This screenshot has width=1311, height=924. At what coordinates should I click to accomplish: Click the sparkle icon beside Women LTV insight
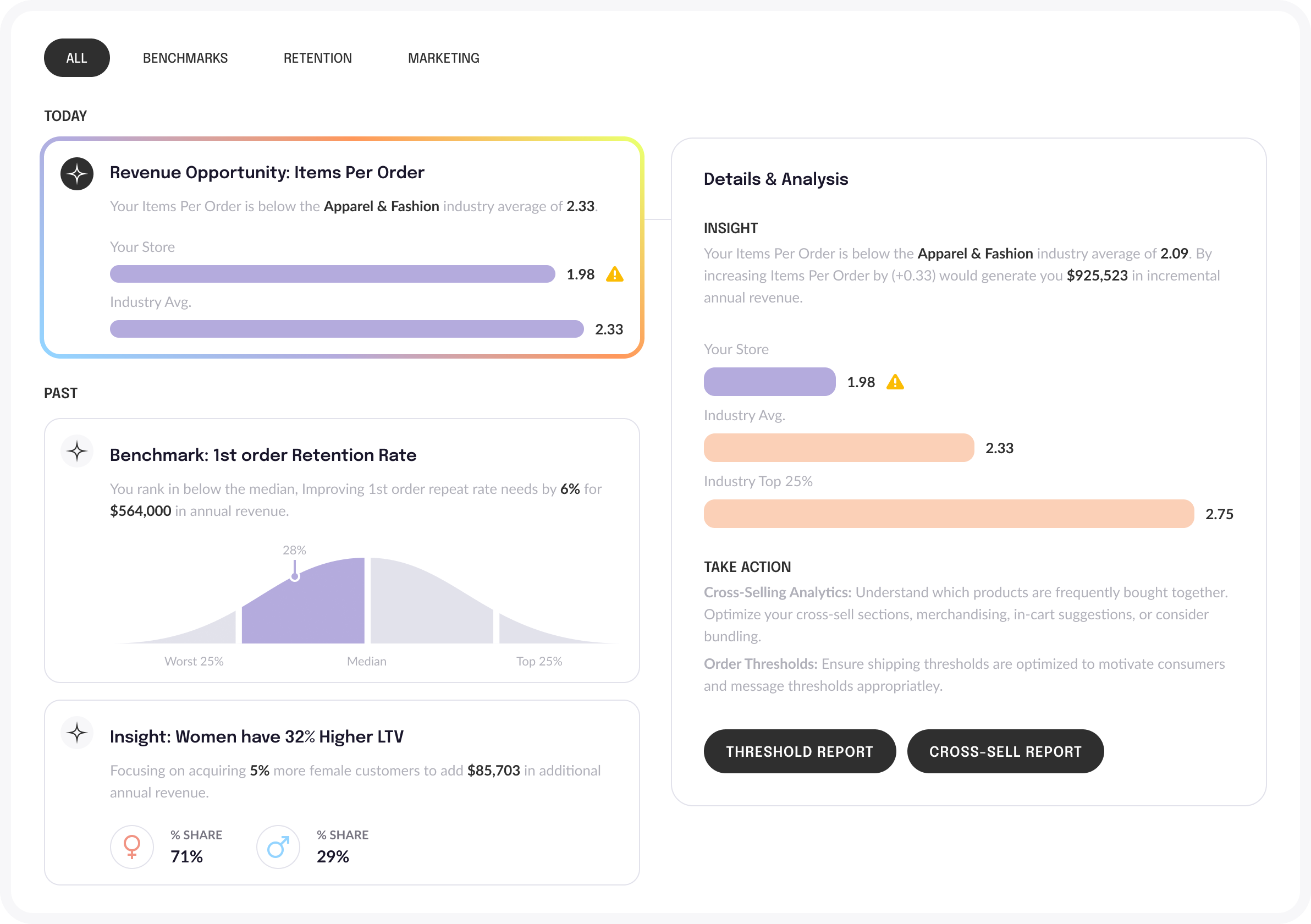77,732
